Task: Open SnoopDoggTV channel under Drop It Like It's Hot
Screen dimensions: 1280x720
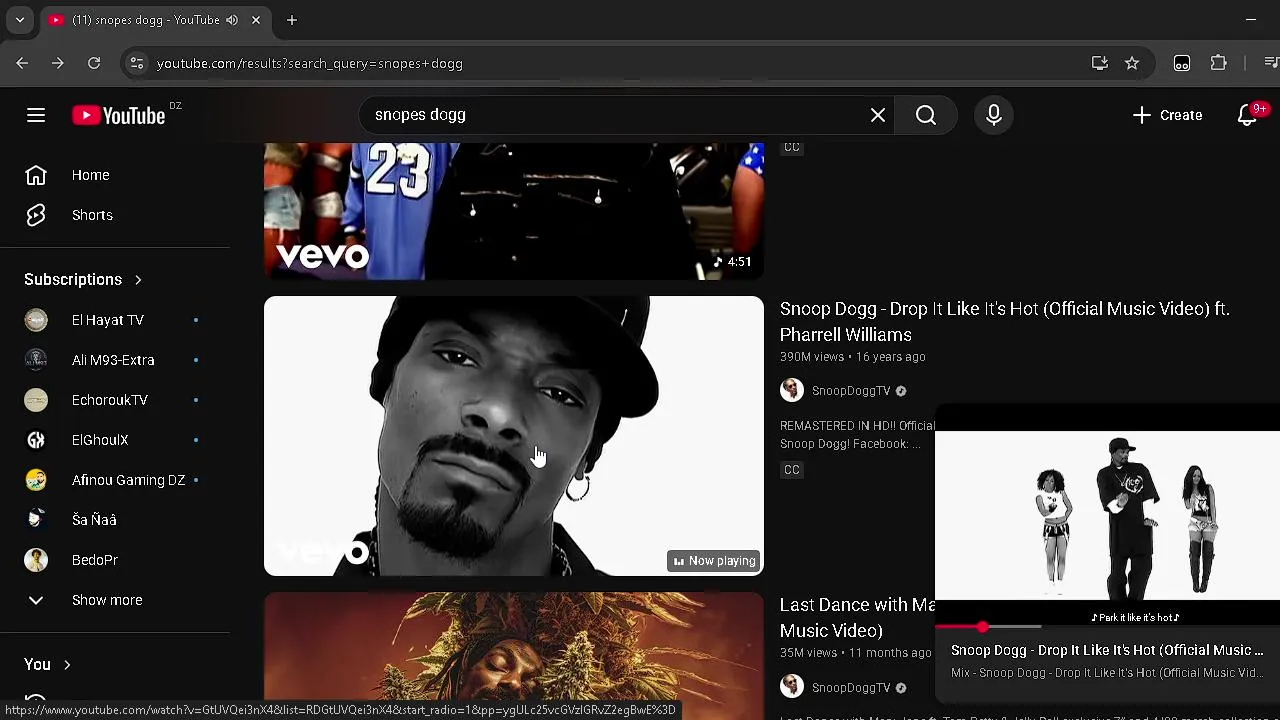Action: [851, 391]
